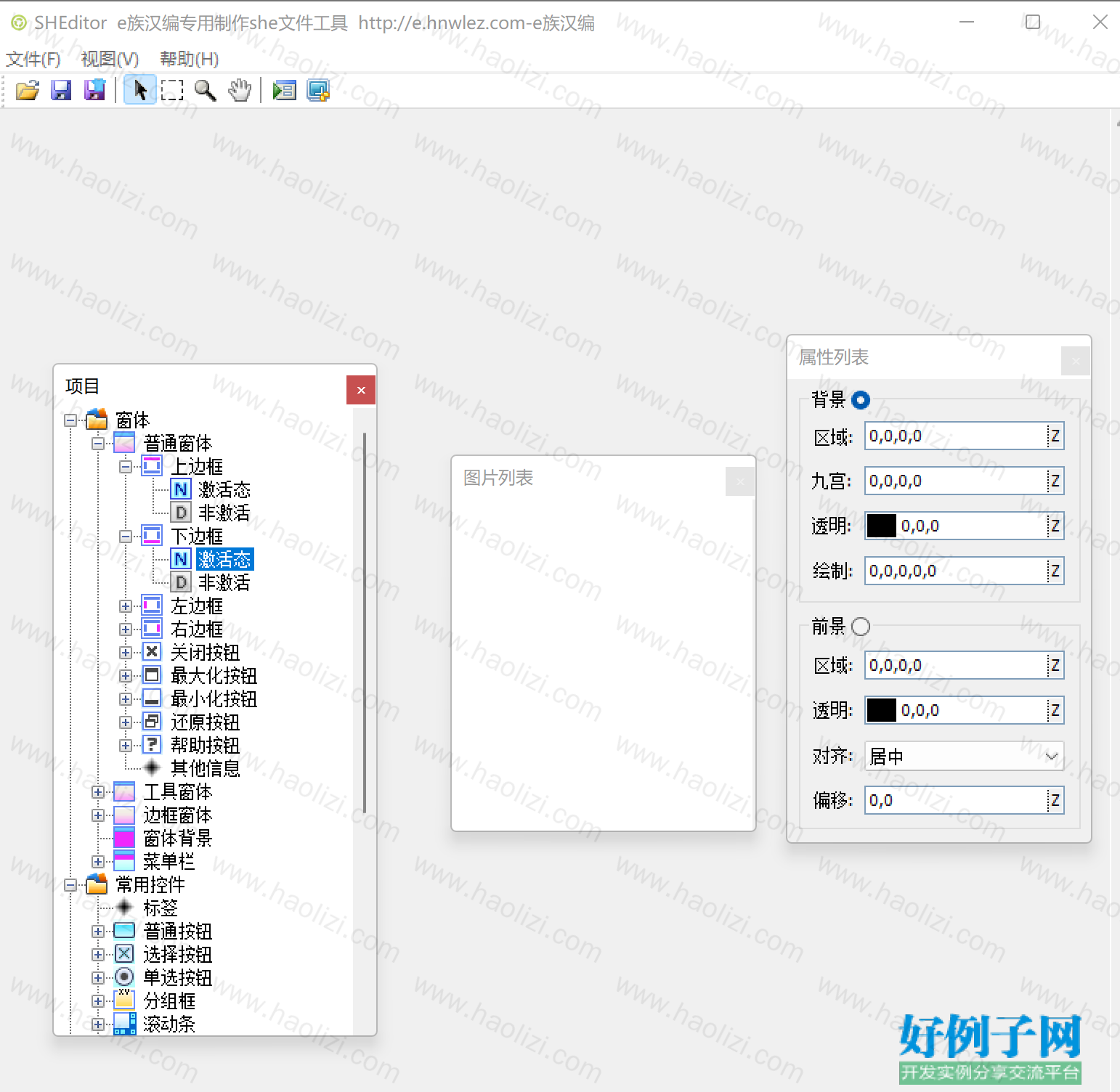Click the open file folder toolbar icon
This screenshot has height=1092, width=1120.
tap(28, 90)
